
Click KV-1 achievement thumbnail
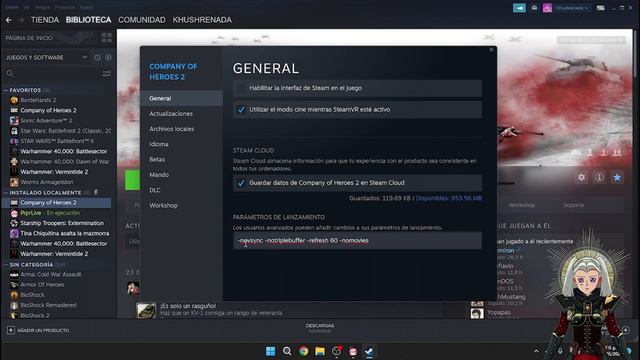point(146,310)
